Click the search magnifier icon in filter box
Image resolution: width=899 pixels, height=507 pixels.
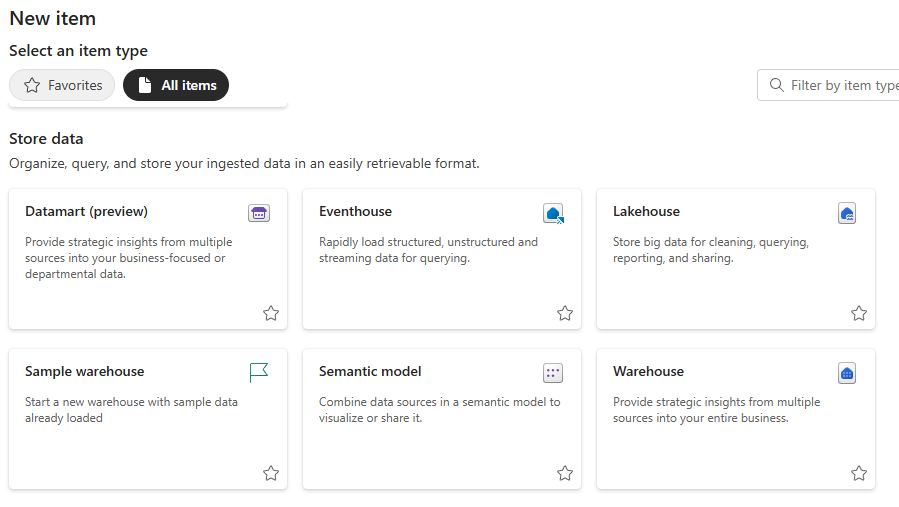pyautogui.click(x=776, y=85)
